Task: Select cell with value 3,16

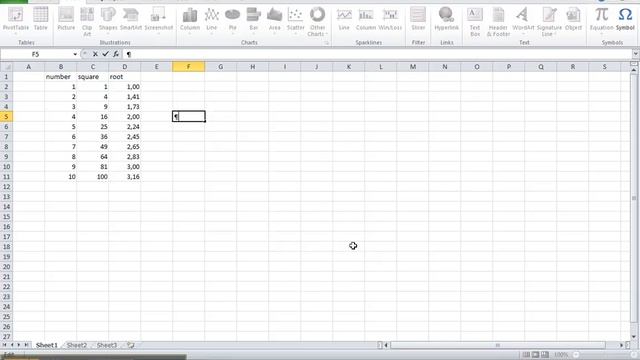Action: 124,177
